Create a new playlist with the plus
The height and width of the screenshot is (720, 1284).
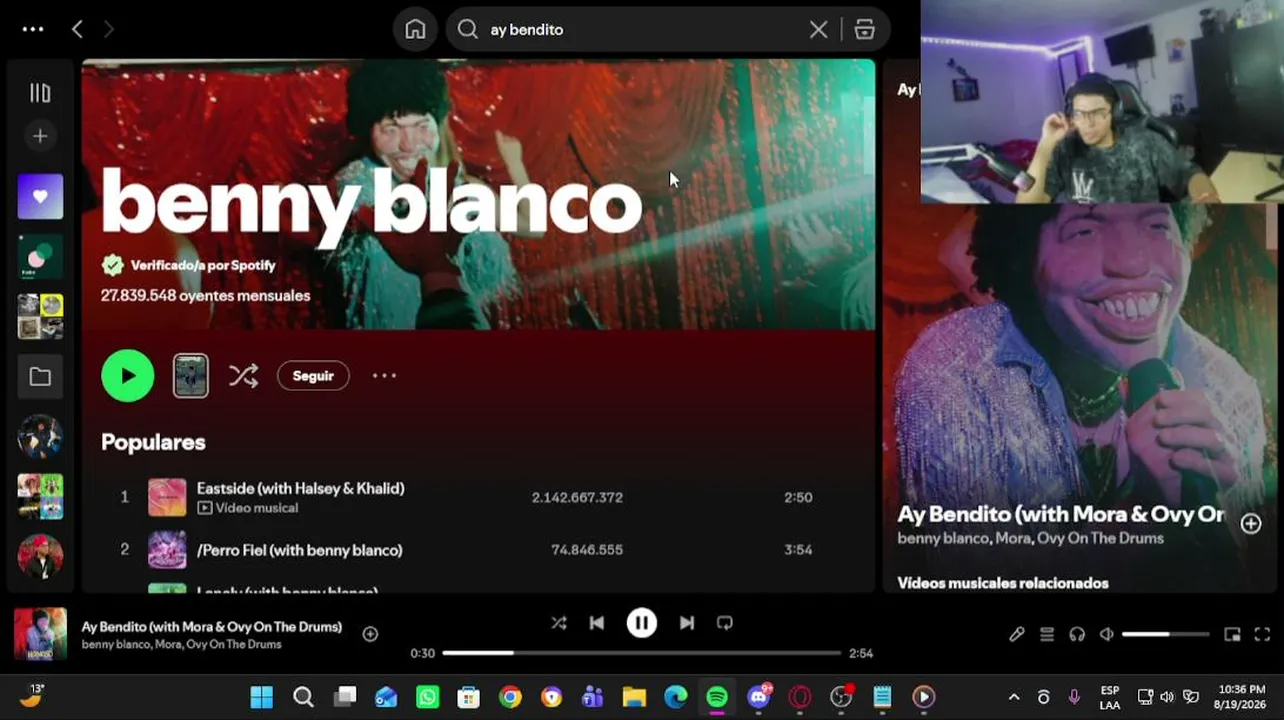tap(40, 136)
